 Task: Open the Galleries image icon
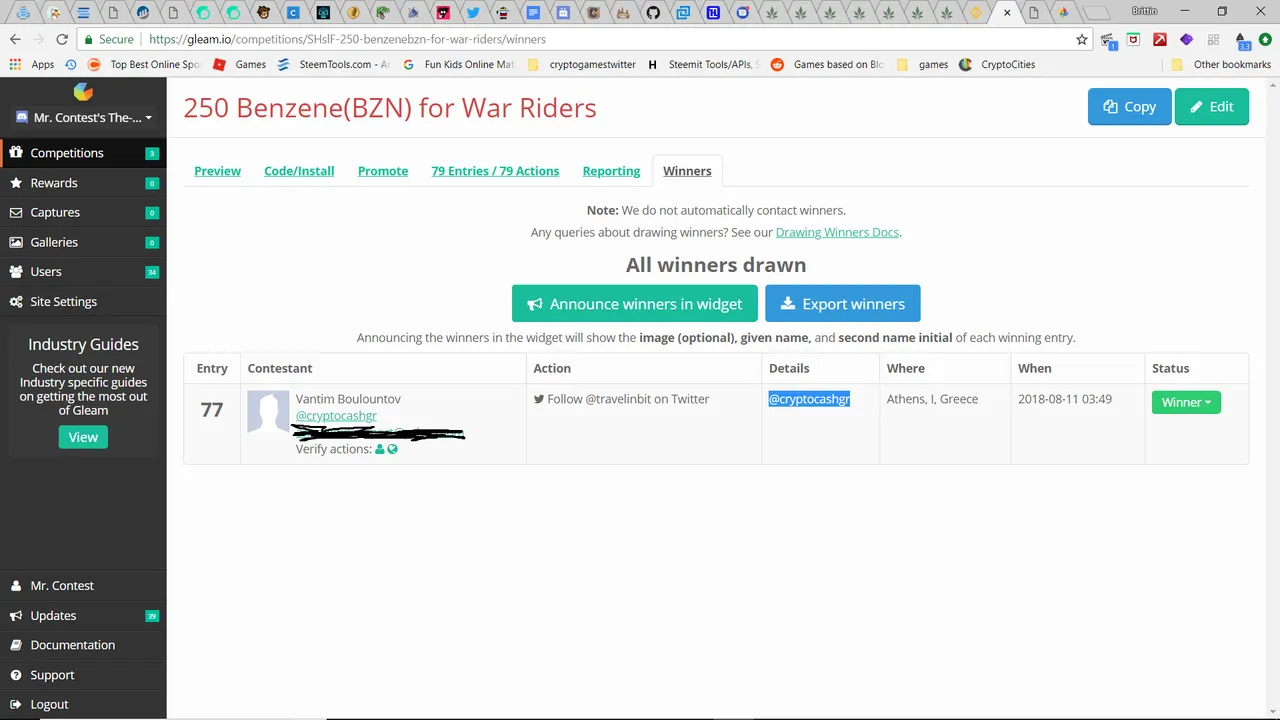16,242
